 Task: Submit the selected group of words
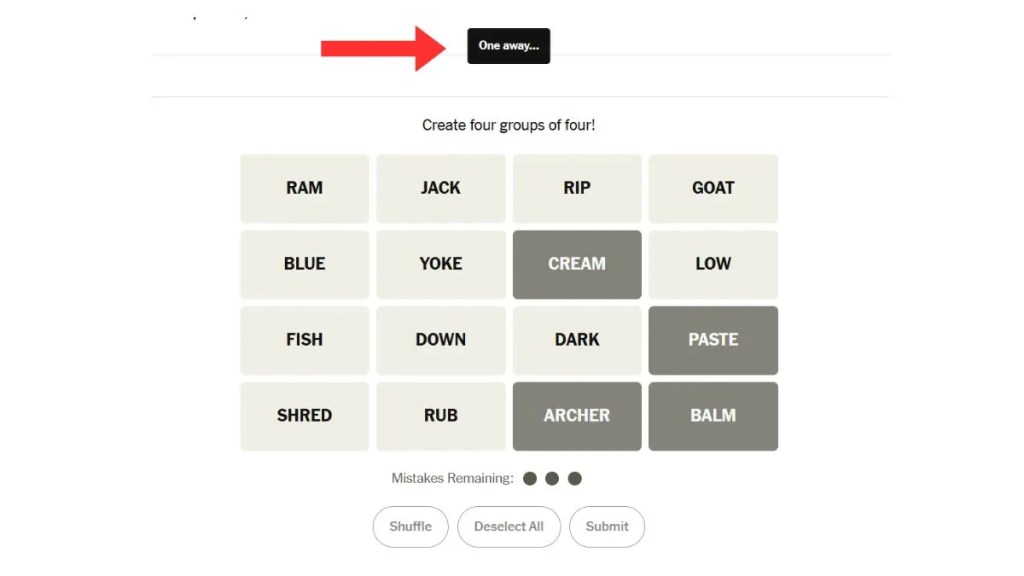(607, 527)
